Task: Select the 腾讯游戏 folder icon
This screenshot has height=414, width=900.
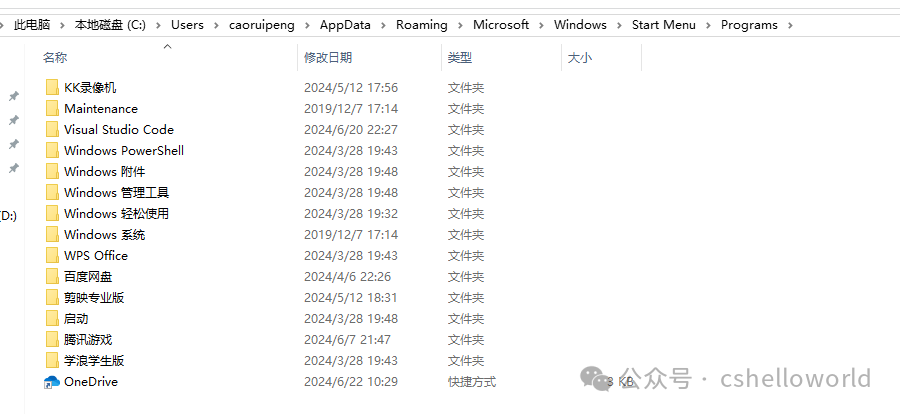Action: click(52, 340)
